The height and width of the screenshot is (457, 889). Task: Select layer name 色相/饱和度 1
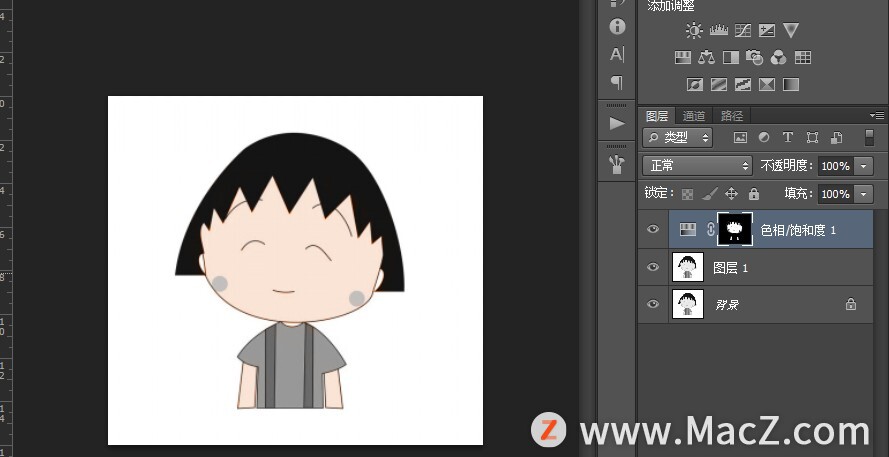pos(798,230)
